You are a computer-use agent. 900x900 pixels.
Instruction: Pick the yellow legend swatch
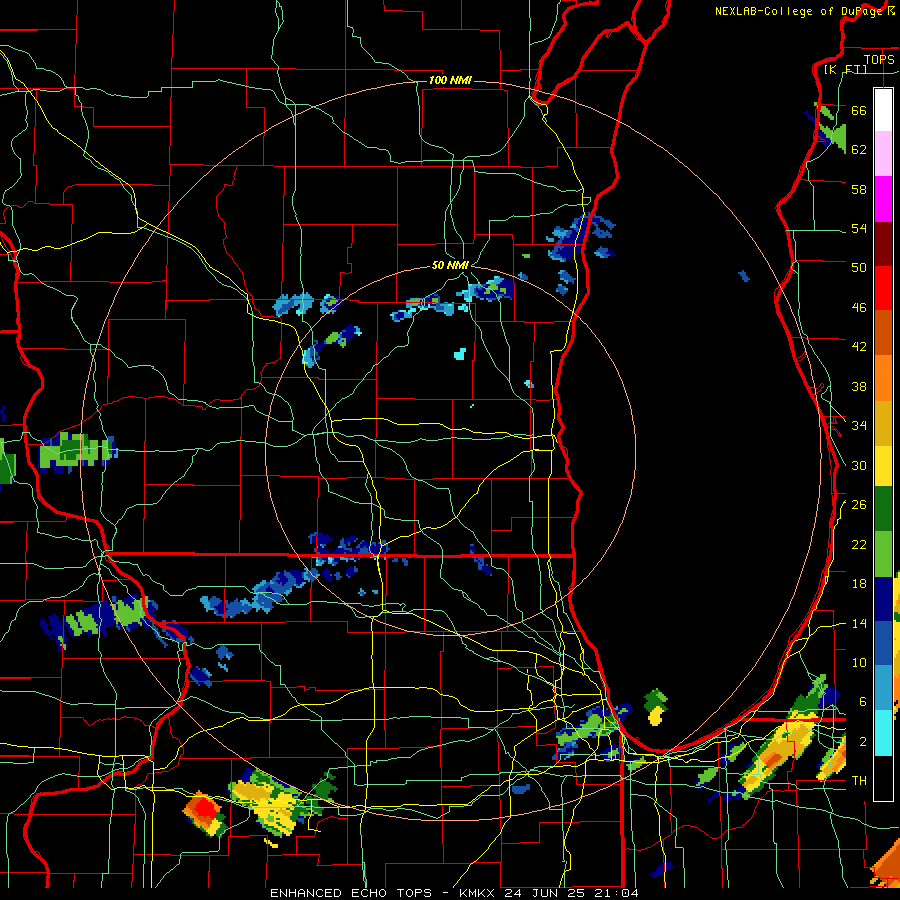[x=883, y=466]
